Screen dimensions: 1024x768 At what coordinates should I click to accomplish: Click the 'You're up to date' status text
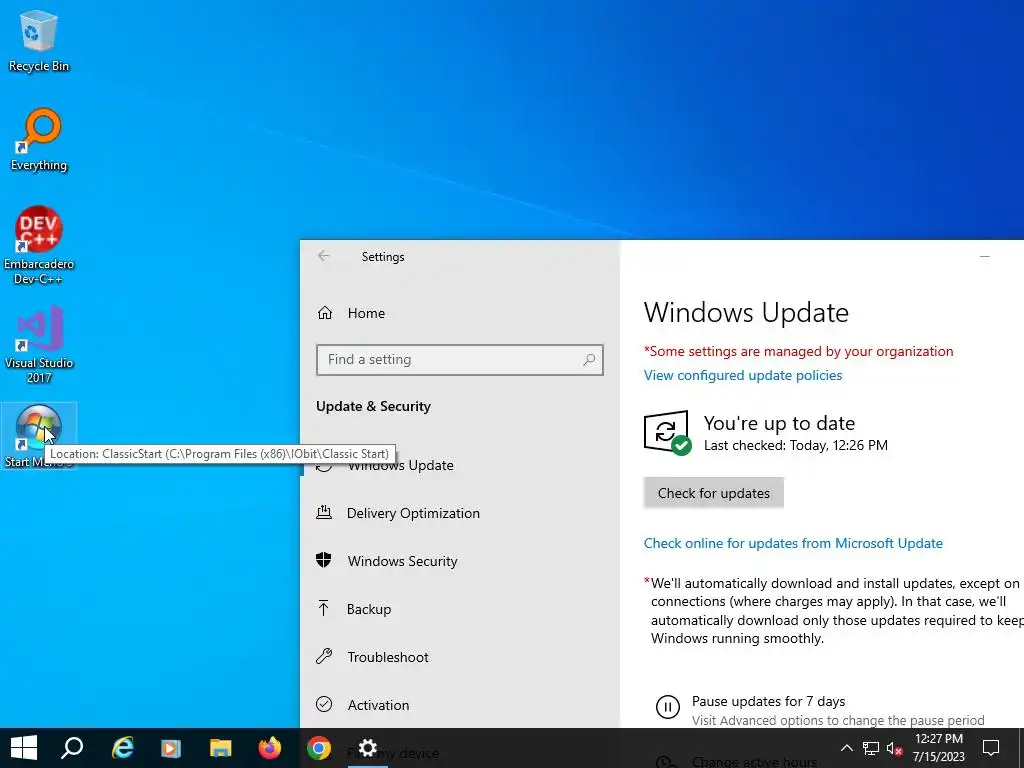pyautogui.click(x=779, y=423)
